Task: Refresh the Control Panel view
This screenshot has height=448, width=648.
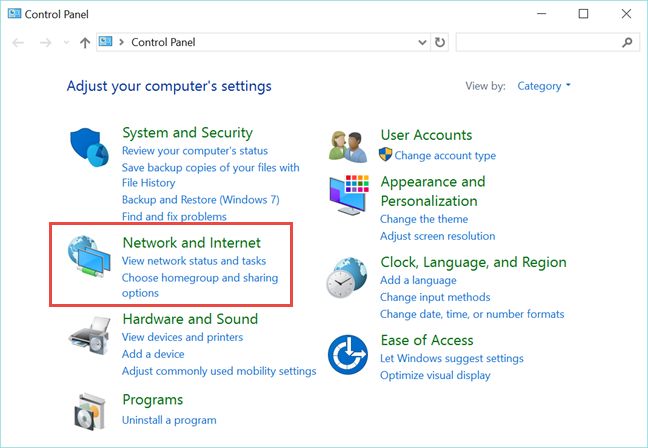Action: [440, 42]
